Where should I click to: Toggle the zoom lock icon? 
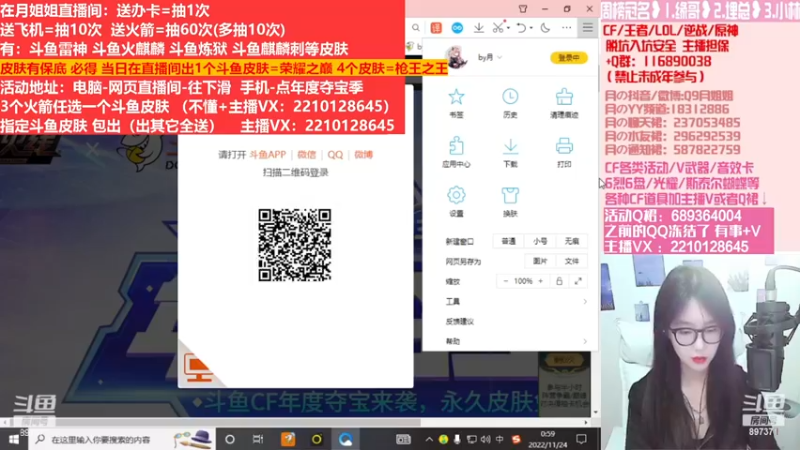[559, 281]
